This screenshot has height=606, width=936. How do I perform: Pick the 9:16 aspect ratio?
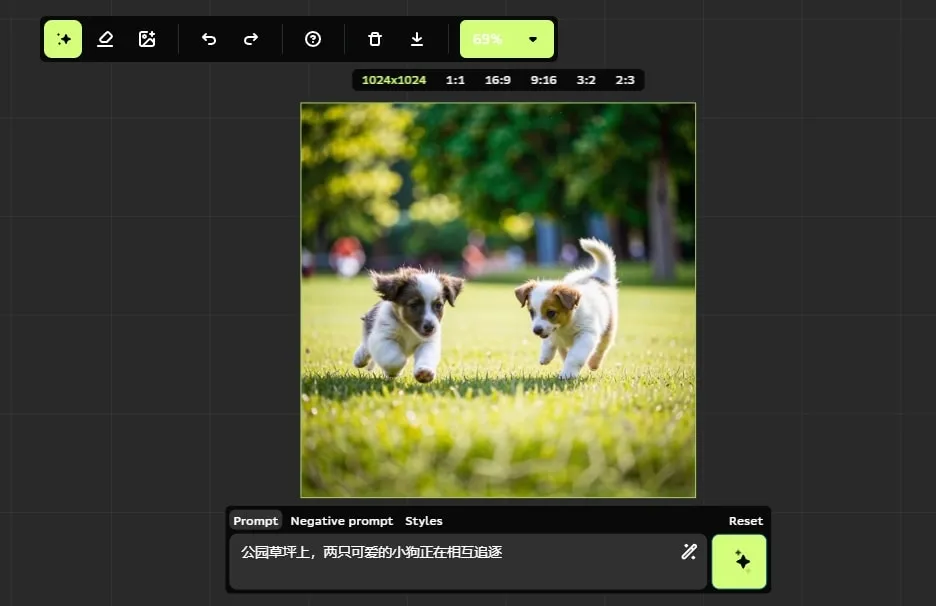pyautogui.click(x=544, y=80)
